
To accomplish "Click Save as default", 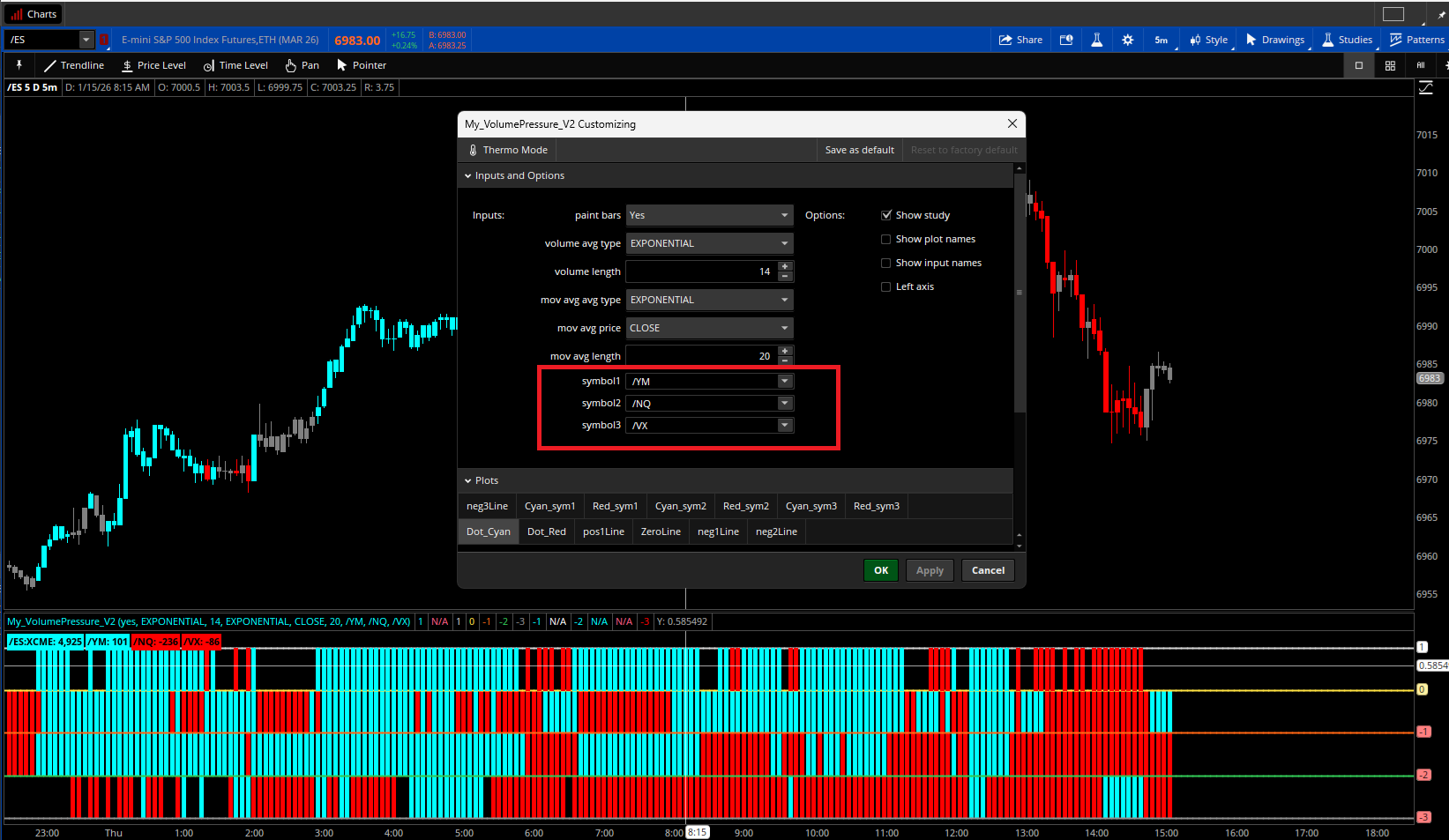I will point(859,150).
